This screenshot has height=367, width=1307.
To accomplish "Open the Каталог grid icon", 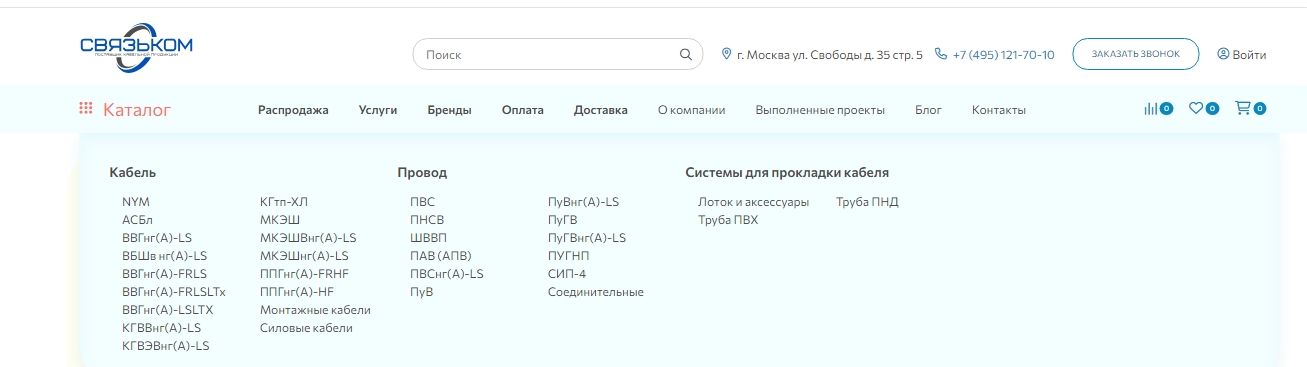I will tap(86, 109).
